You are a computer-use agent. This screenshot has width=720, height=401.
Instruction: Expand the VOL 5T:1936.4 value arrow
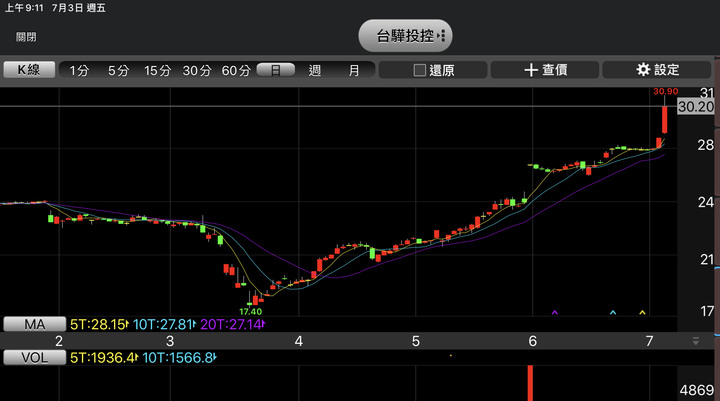(x=136, y=358)
